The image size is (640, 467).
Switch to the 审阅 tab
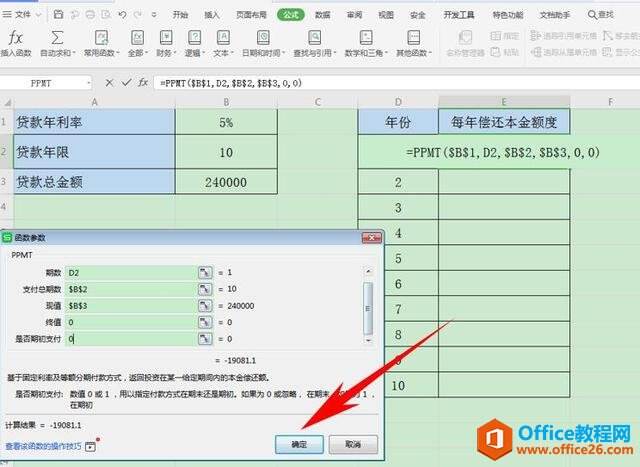coord(354,15)
